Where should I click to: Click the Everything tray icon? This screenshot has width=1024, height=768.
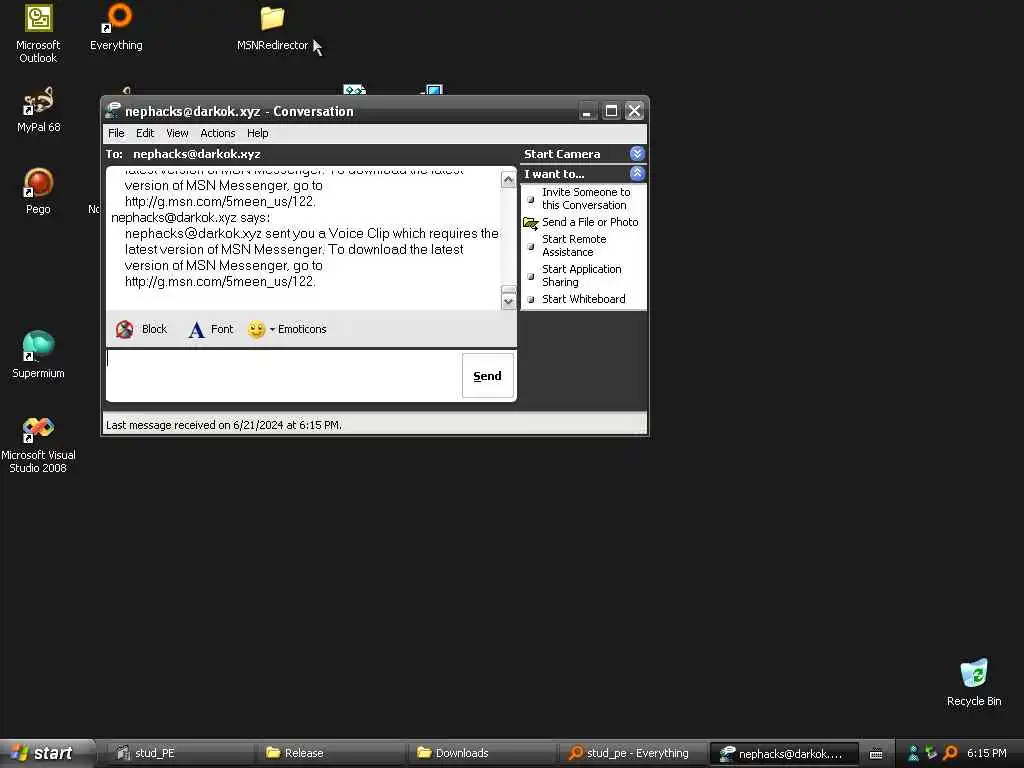pos(950,753)
